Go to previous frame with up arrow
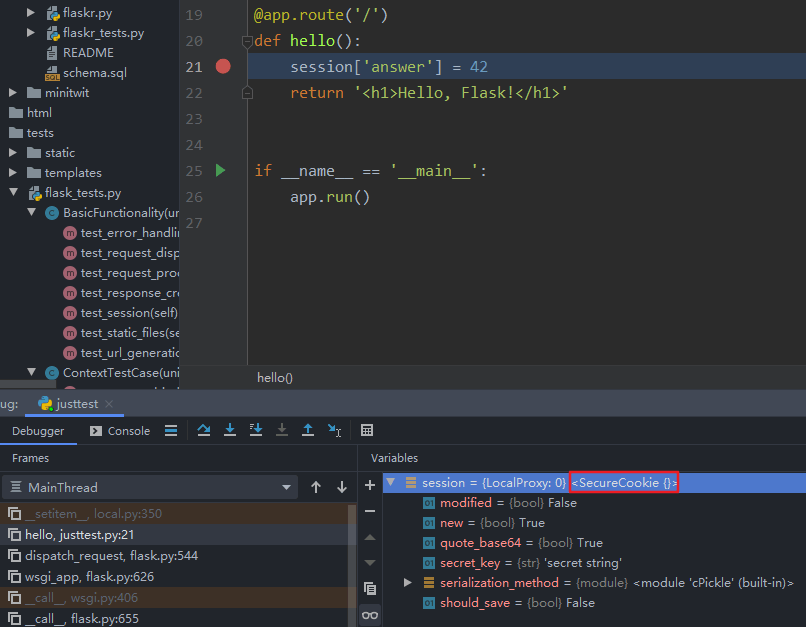 [316, 487]
